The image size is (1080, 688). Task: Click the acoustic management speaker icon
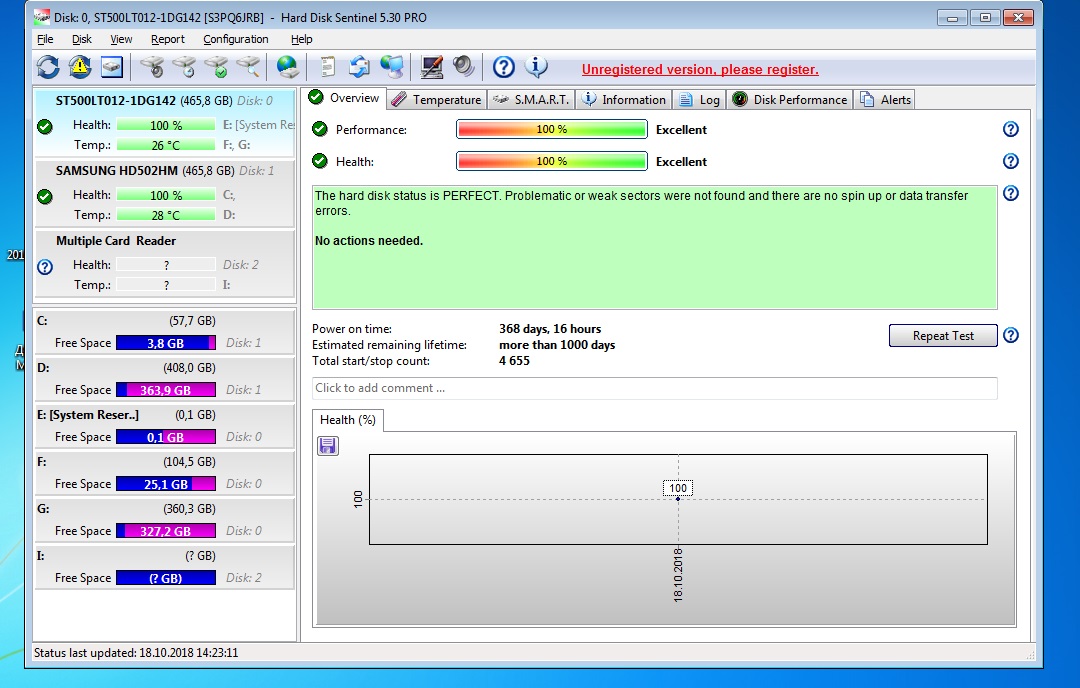click(x=462, y=66)
